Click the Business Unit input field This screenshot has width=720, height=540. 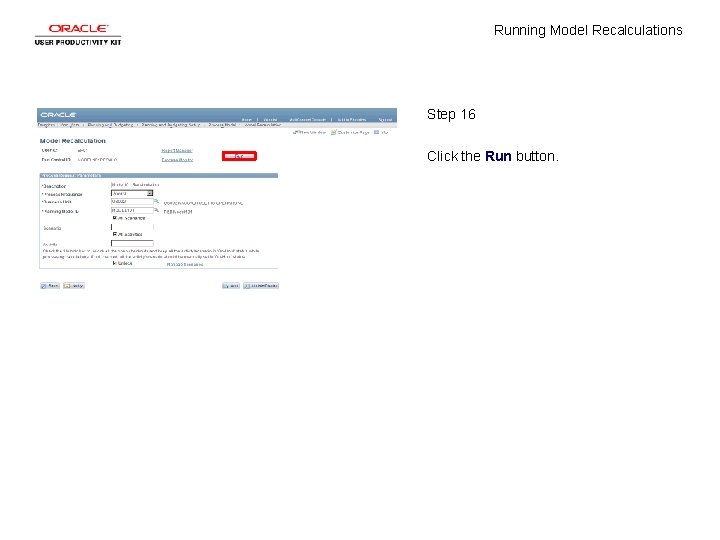[132, 202]
